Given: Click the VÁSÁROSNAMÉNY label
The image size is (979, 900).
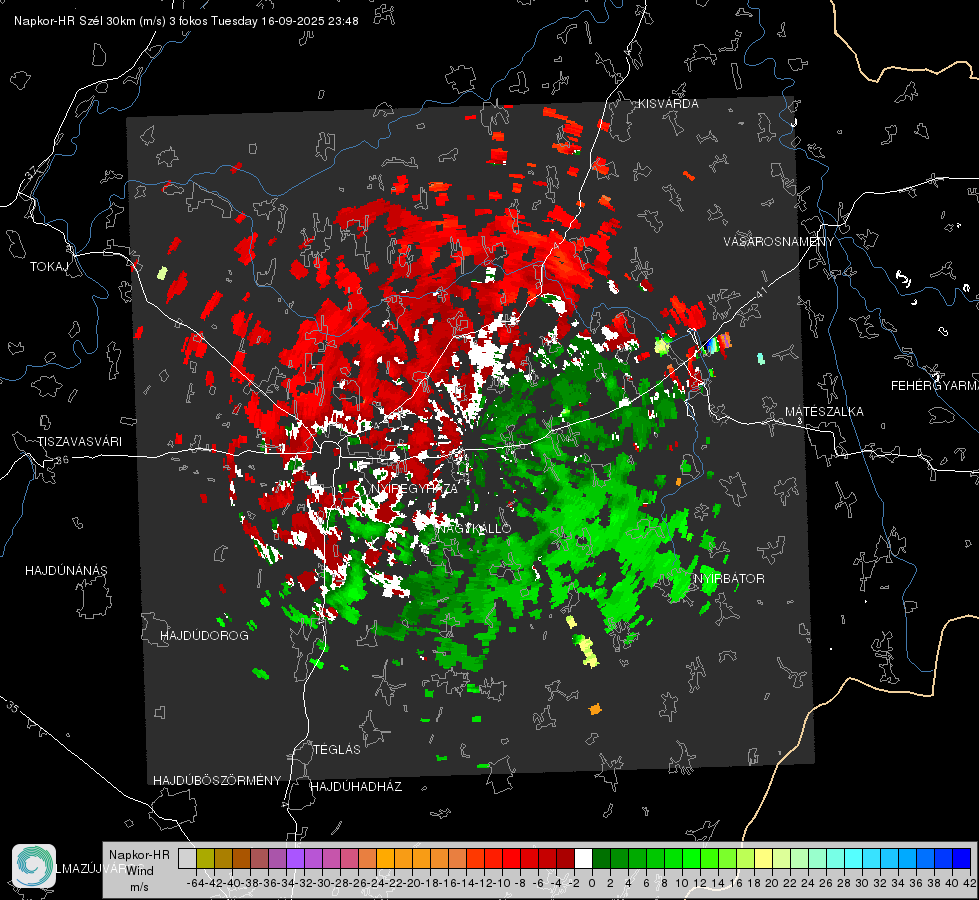Looking at the screenshot, I should click(779, 242).
